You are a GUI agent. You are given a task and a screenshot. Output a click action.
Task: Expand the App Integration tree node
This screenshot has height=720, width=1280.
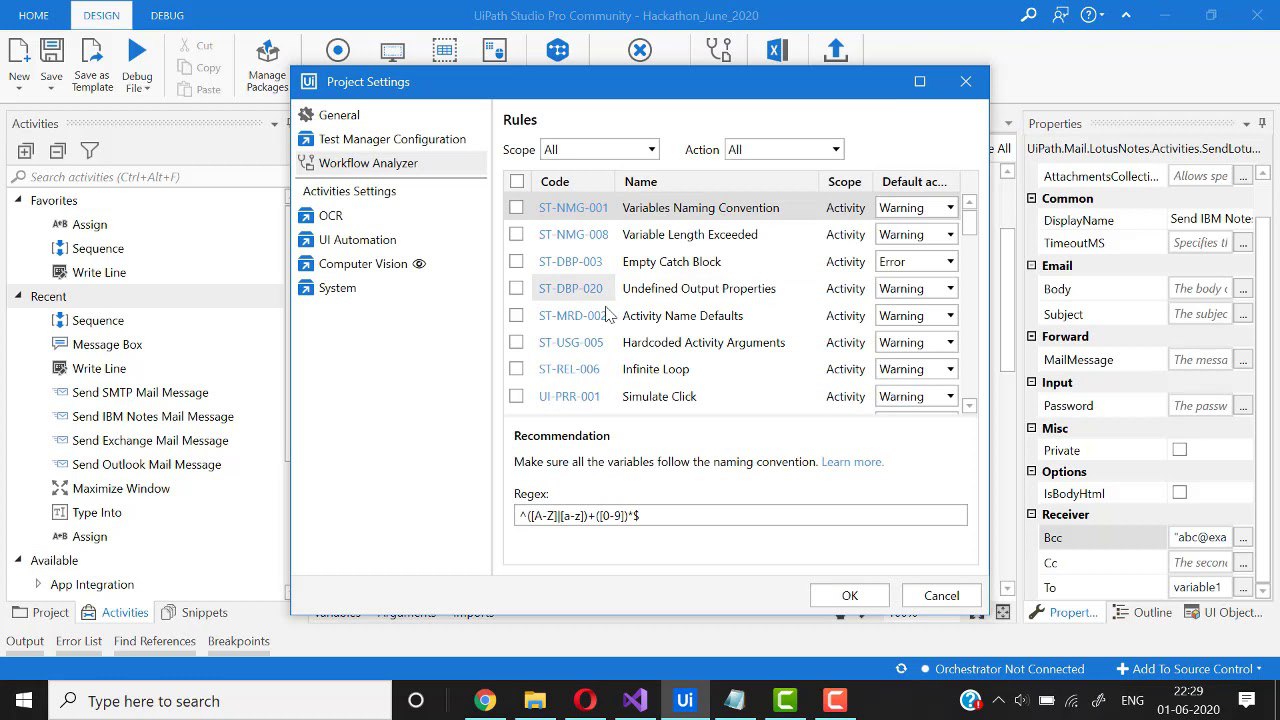38,584
